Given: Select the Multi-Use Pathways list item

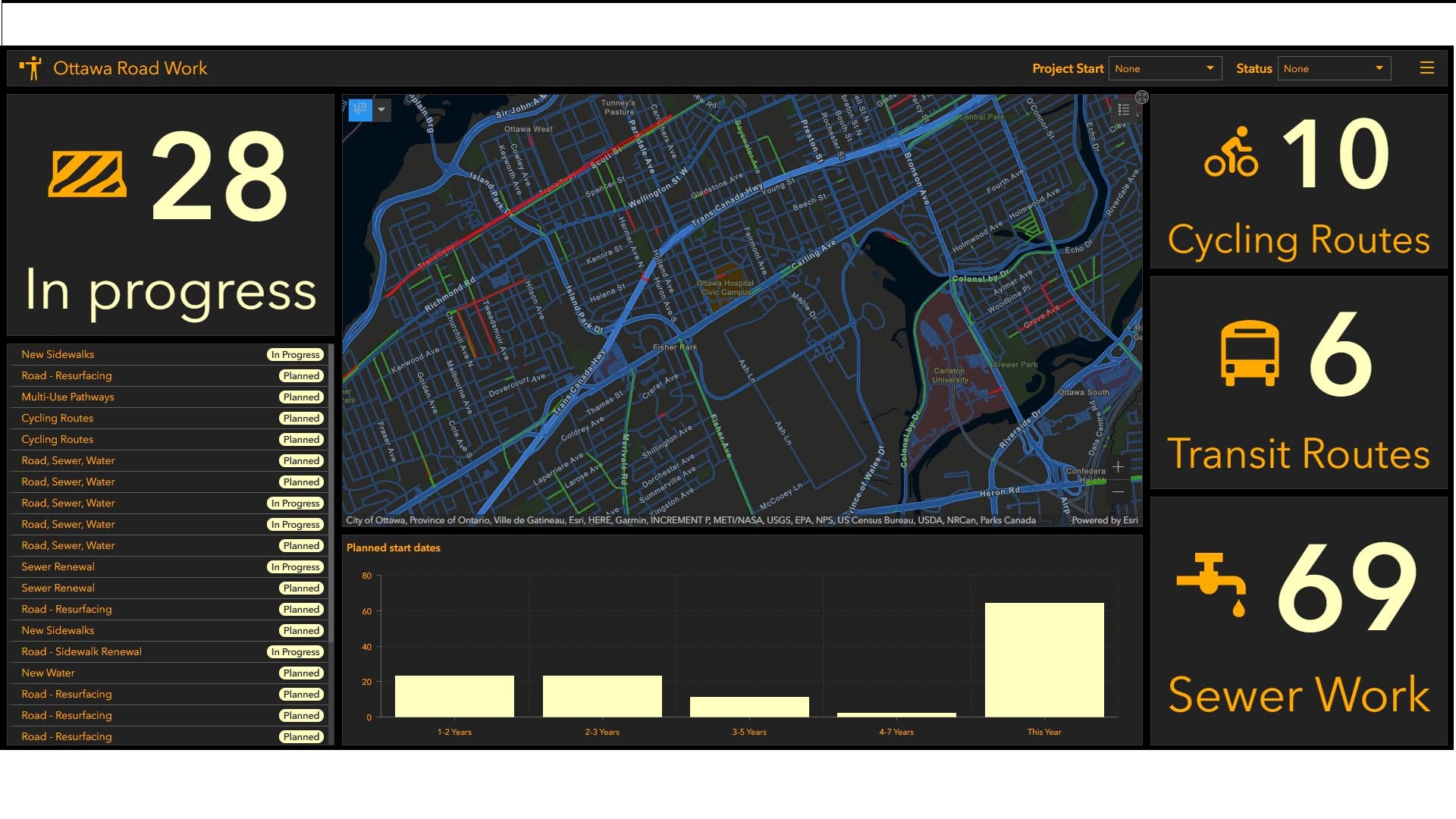Looking at the screenshot, I should point(68,397).
